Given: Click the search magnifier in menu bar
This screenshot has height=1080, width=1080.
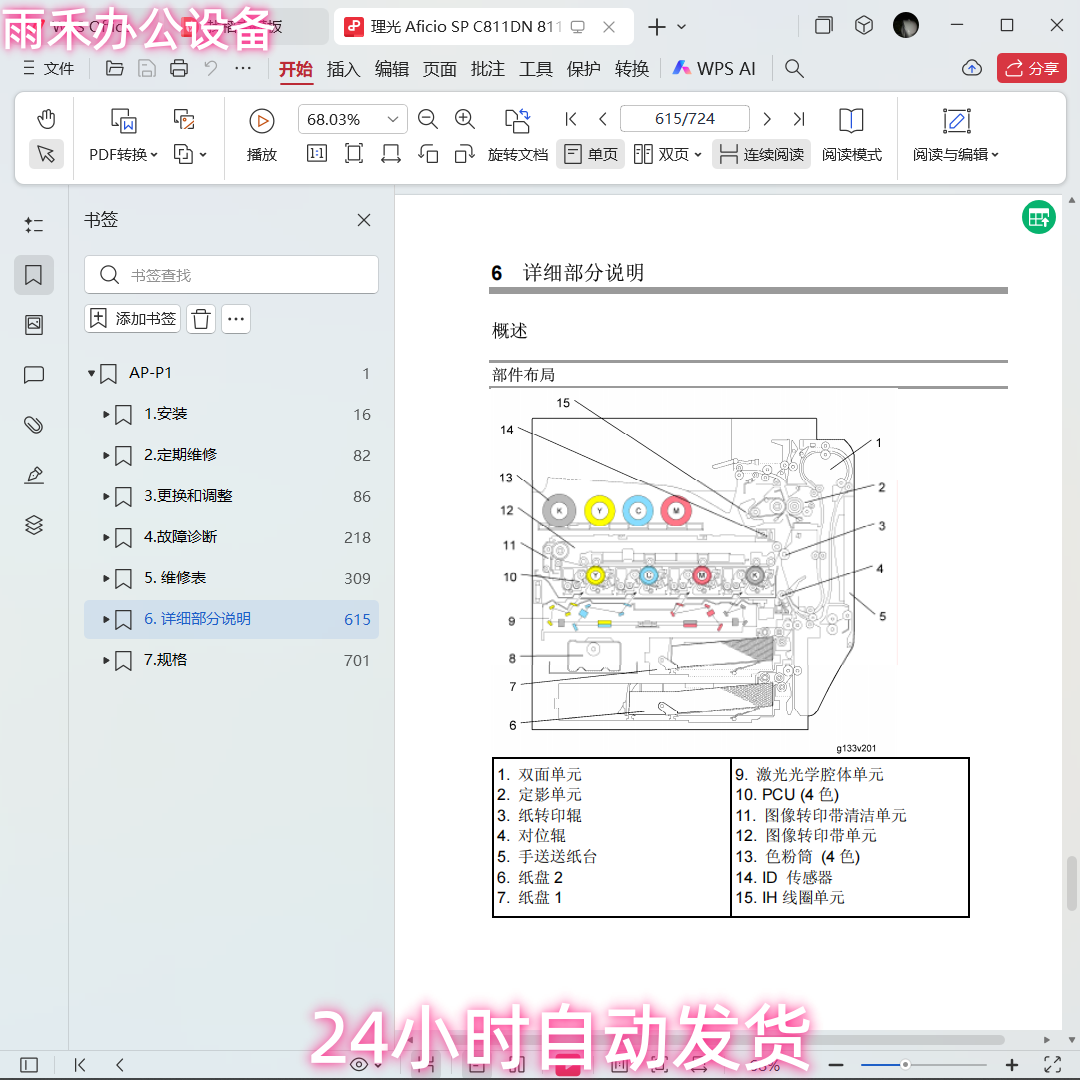Looking at the screenshot, I should pyautogui.click(x=794, y=68).
